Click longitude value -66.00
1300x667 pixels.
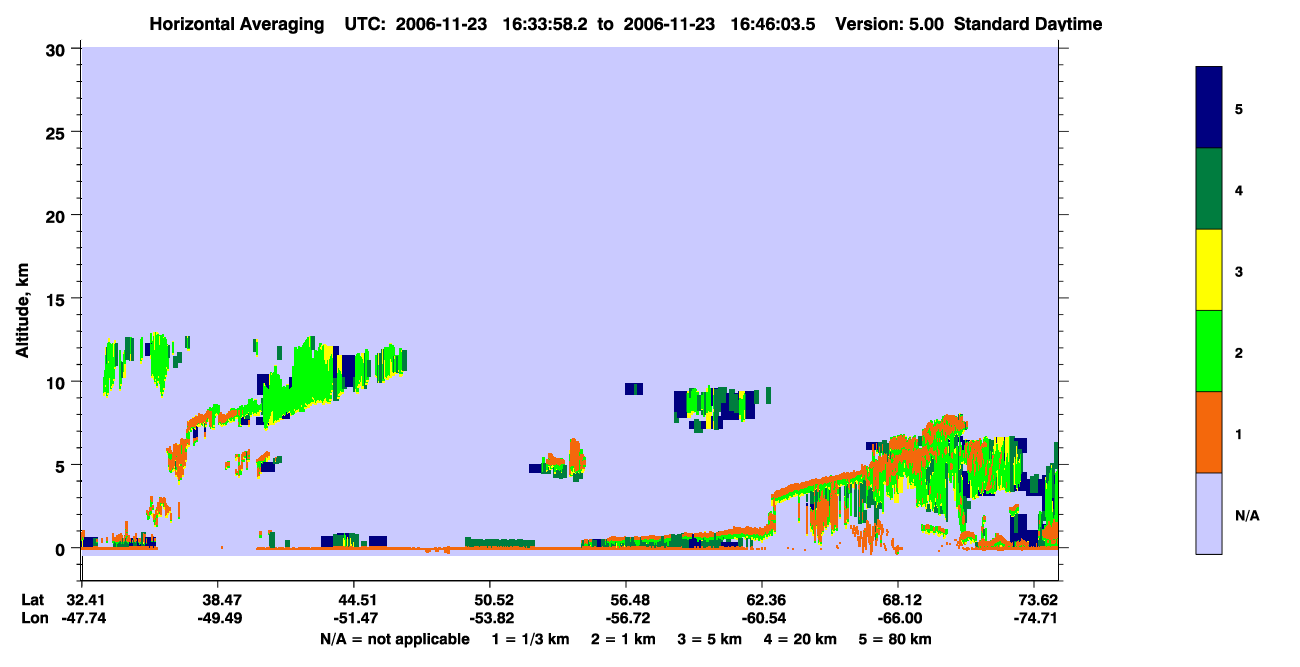coord(898,618)
